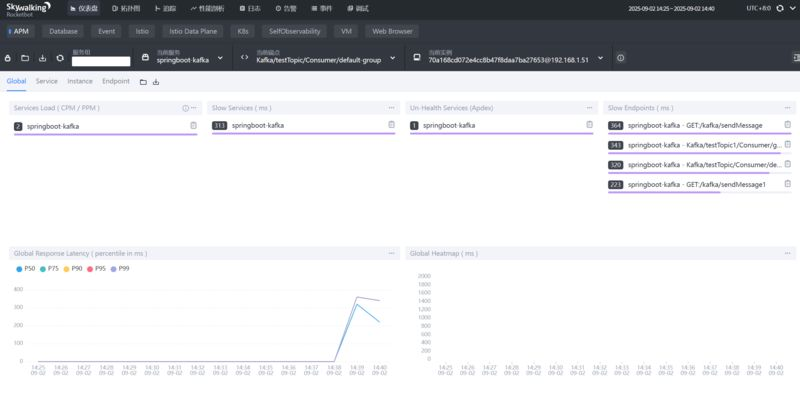The width and height of the screenshot is (800, 409).
Task: Copy springboot-kafka name in the Un-Health Services list
Action: (589, 125)
